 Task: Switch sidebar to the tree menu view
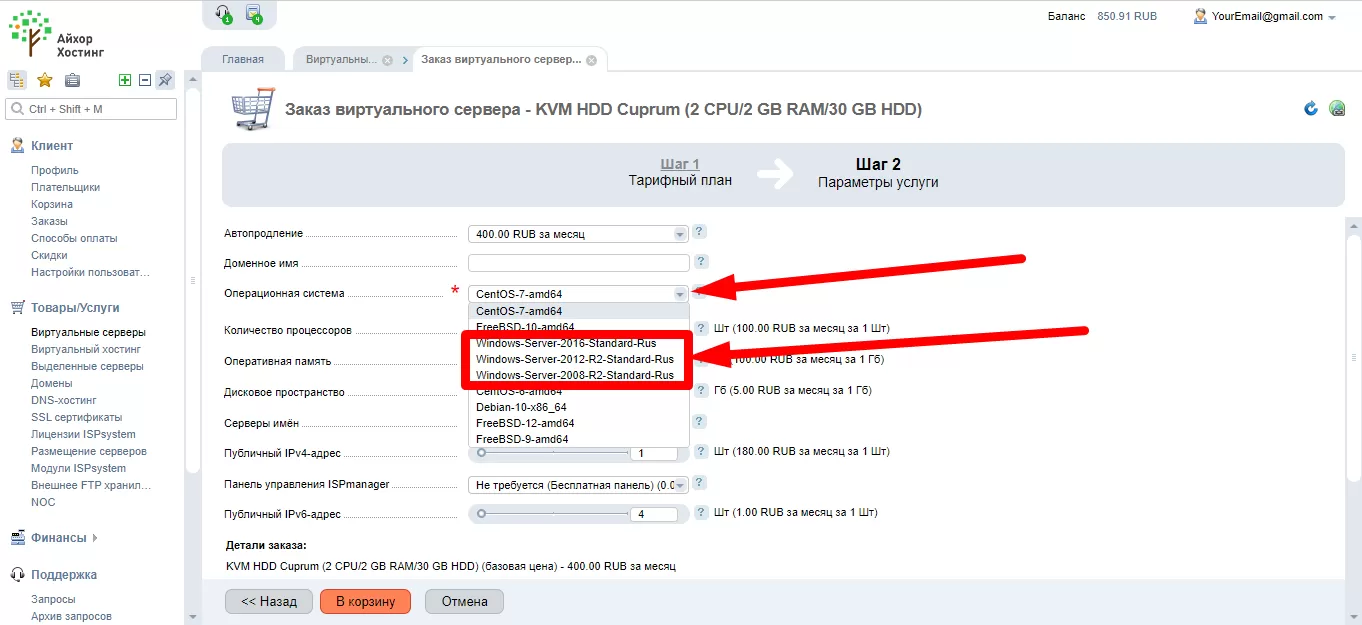click(17, 80)
